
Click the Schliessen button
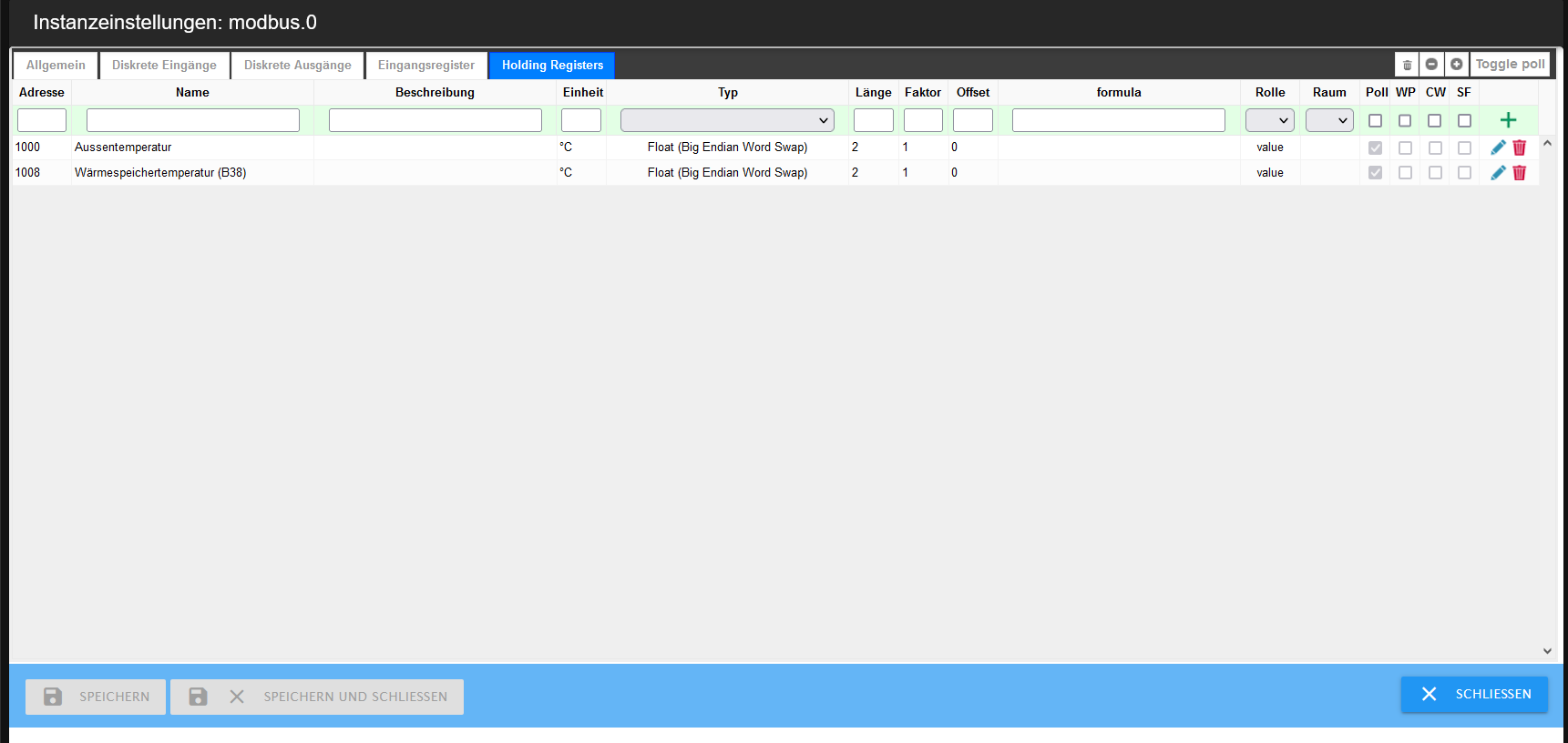1474,694
